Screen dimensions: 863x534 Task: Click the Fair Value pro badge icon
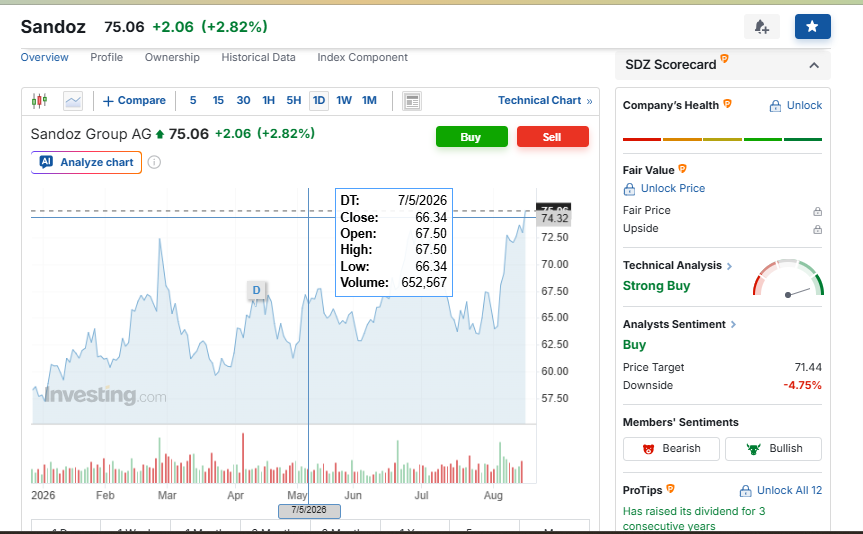coord(682,168)
